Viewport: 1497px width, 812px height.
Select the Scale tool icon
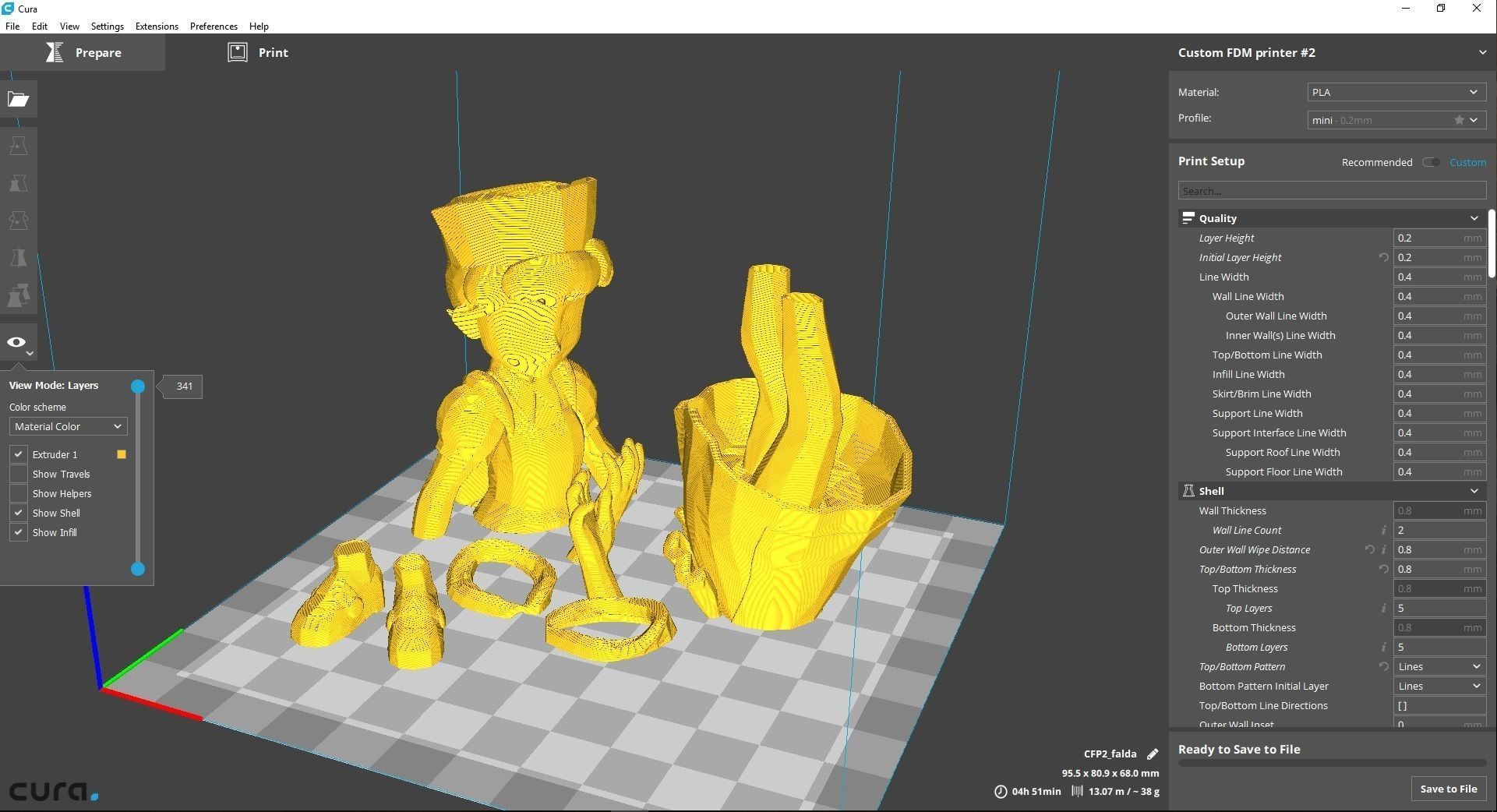(x=19, y=183)
